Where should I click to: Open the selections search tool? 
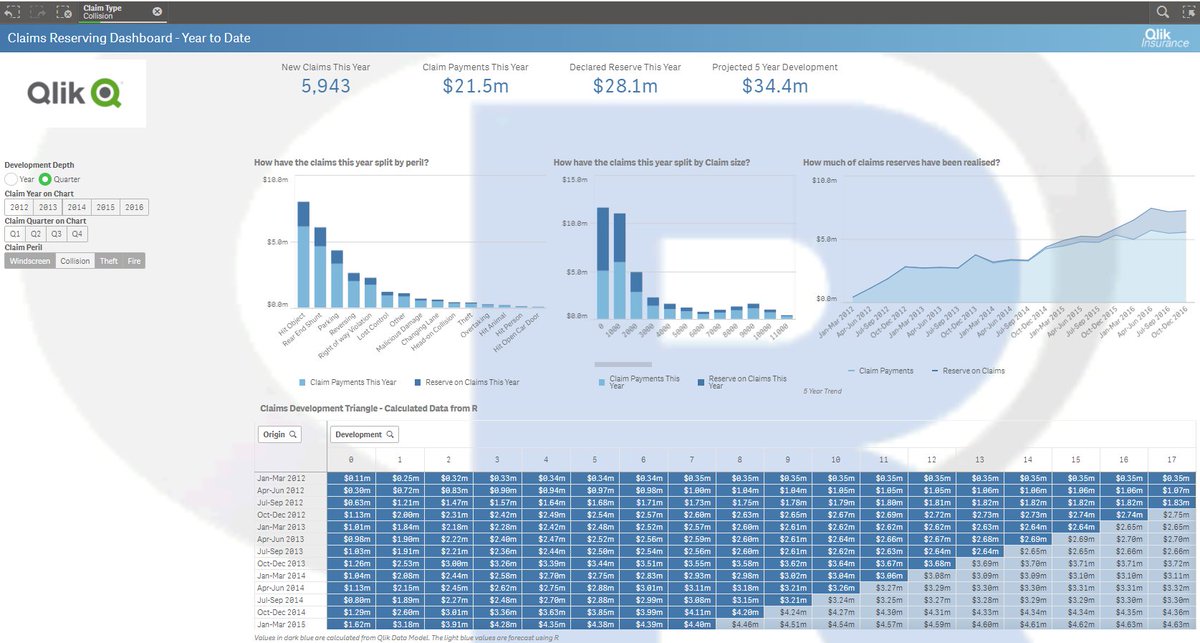coord(1162,12)
